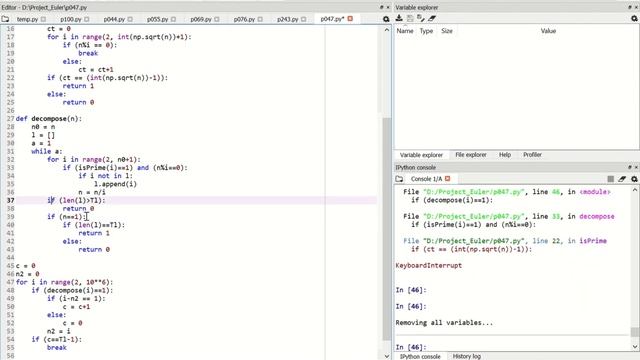Close the p069.py tab
Image resolution: width=640 pixels, height=360 pixels.
(x=217, y=19)
